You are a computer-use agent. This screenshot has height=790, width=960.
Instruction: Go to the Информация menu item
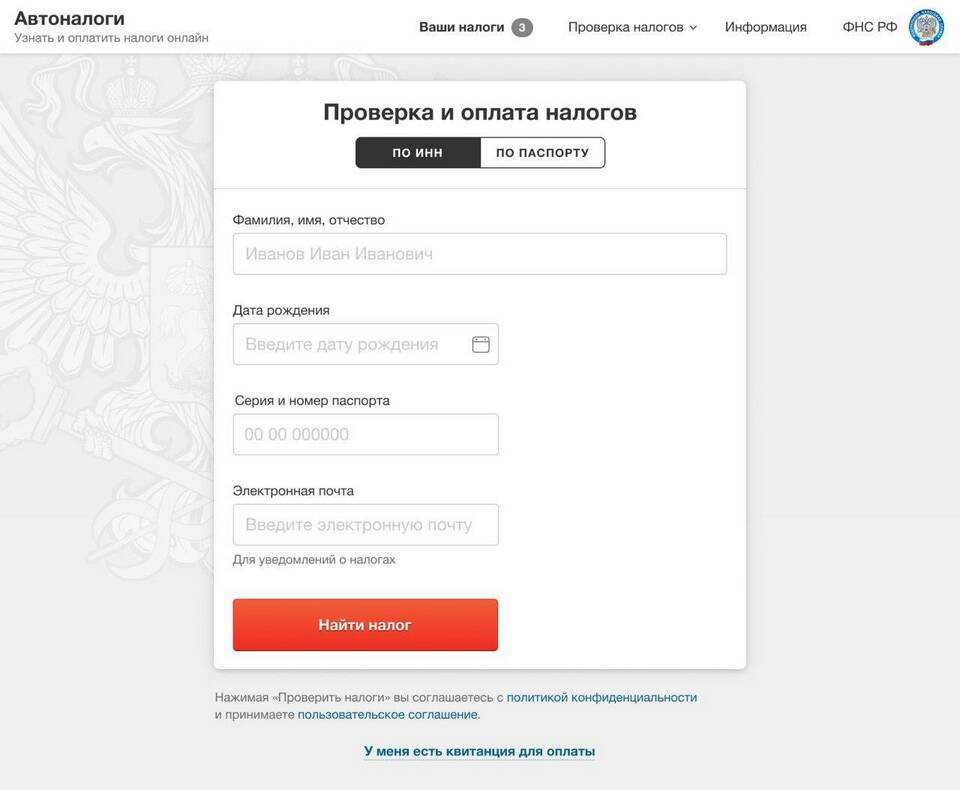[x=765, y=27]
